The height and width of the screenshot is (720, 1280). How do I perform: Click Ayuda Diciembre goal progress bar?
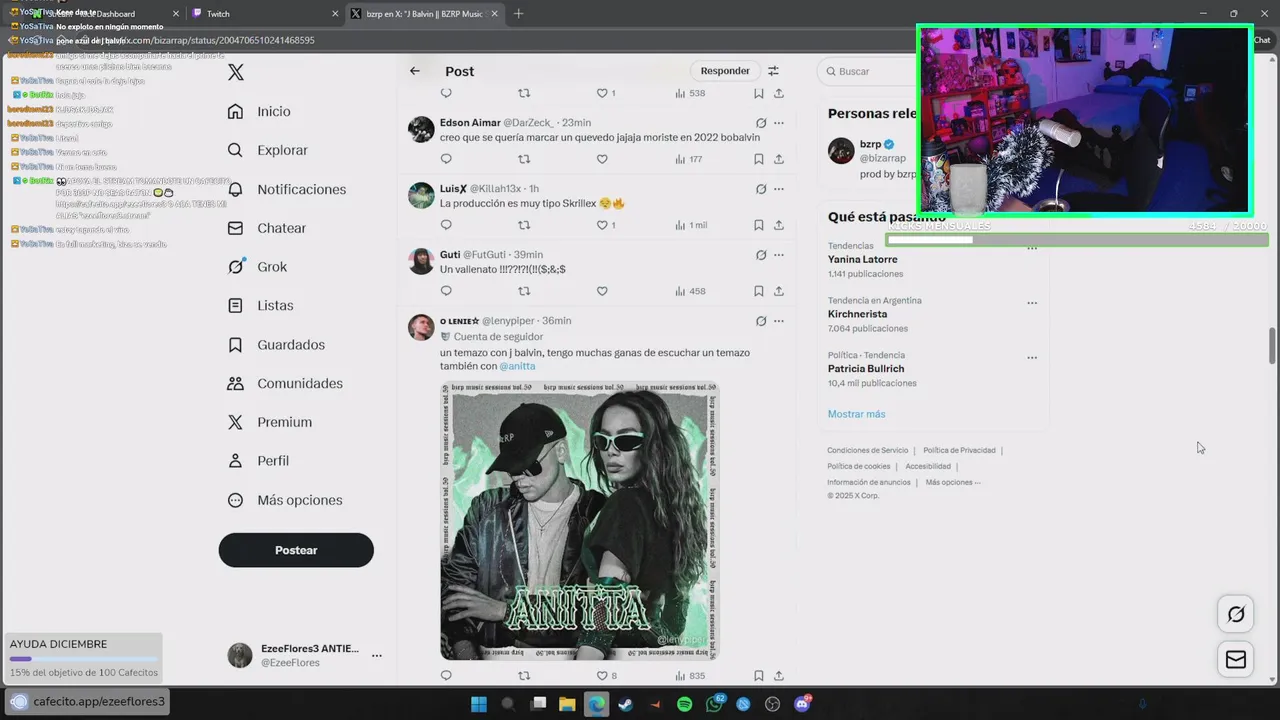point(83,659)
